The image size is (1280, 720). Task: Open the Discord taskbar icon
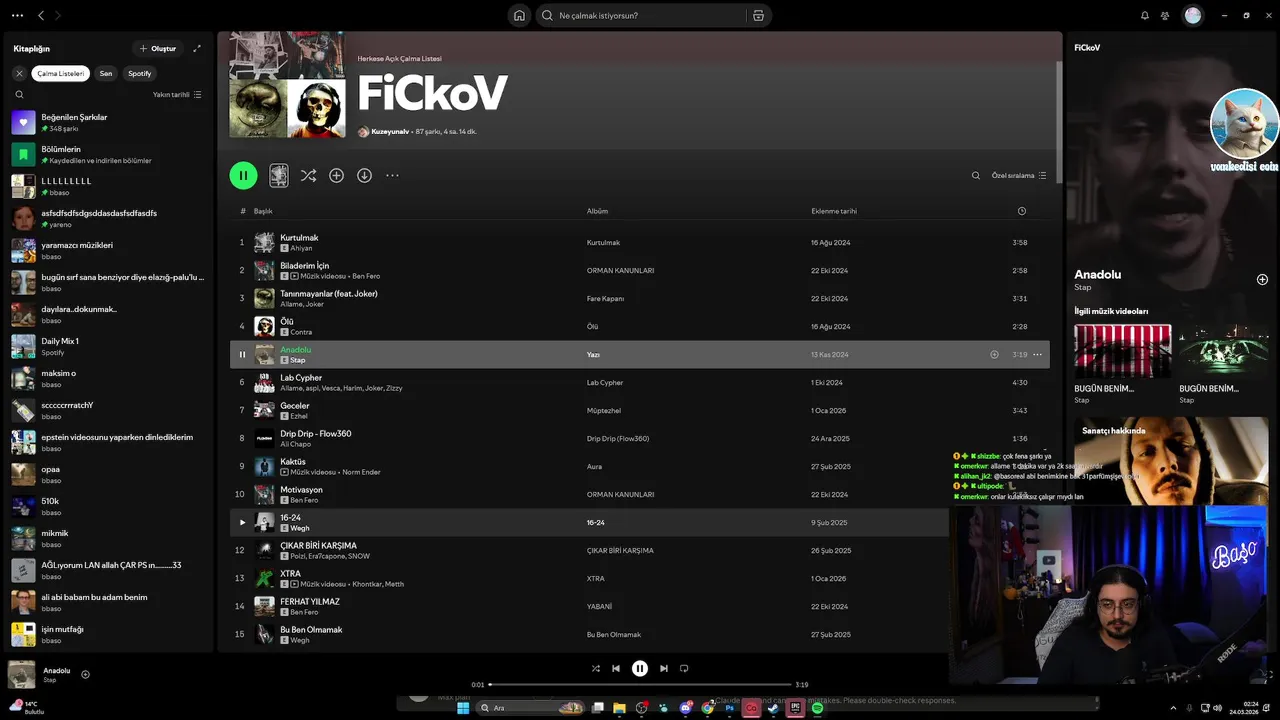(686, 708)
